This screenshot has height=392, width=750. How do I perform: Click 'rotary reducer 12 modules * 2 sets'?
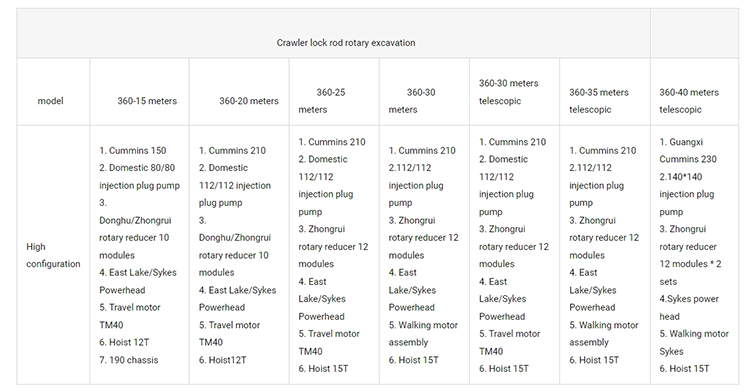click(690, 264)
